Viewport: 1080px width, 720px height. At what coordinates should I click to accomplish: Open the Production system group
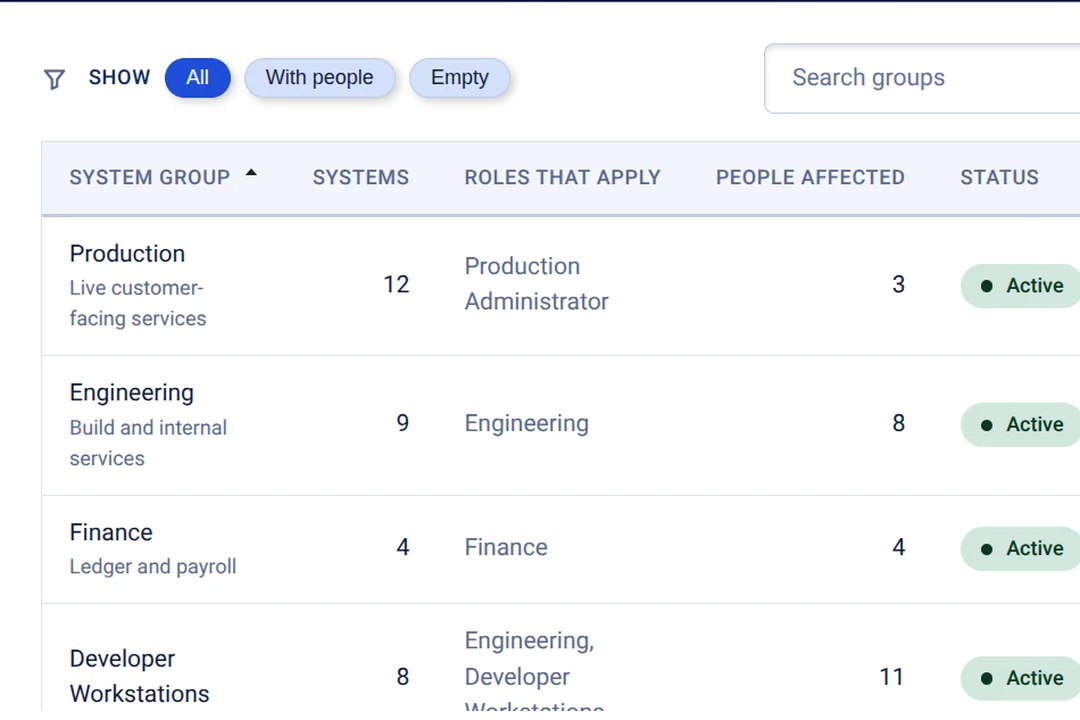127,254
